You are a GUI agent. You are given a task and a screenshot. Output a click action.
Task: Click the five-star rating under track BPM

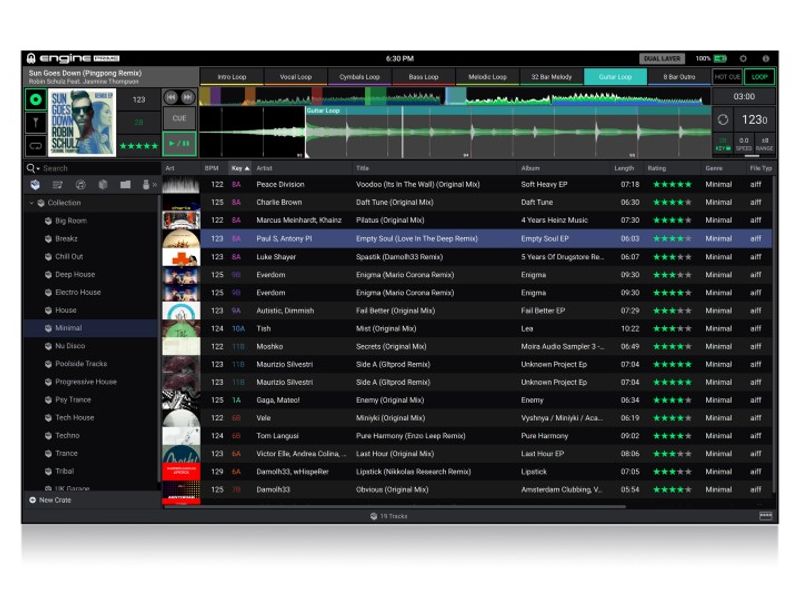coord(139,146)
